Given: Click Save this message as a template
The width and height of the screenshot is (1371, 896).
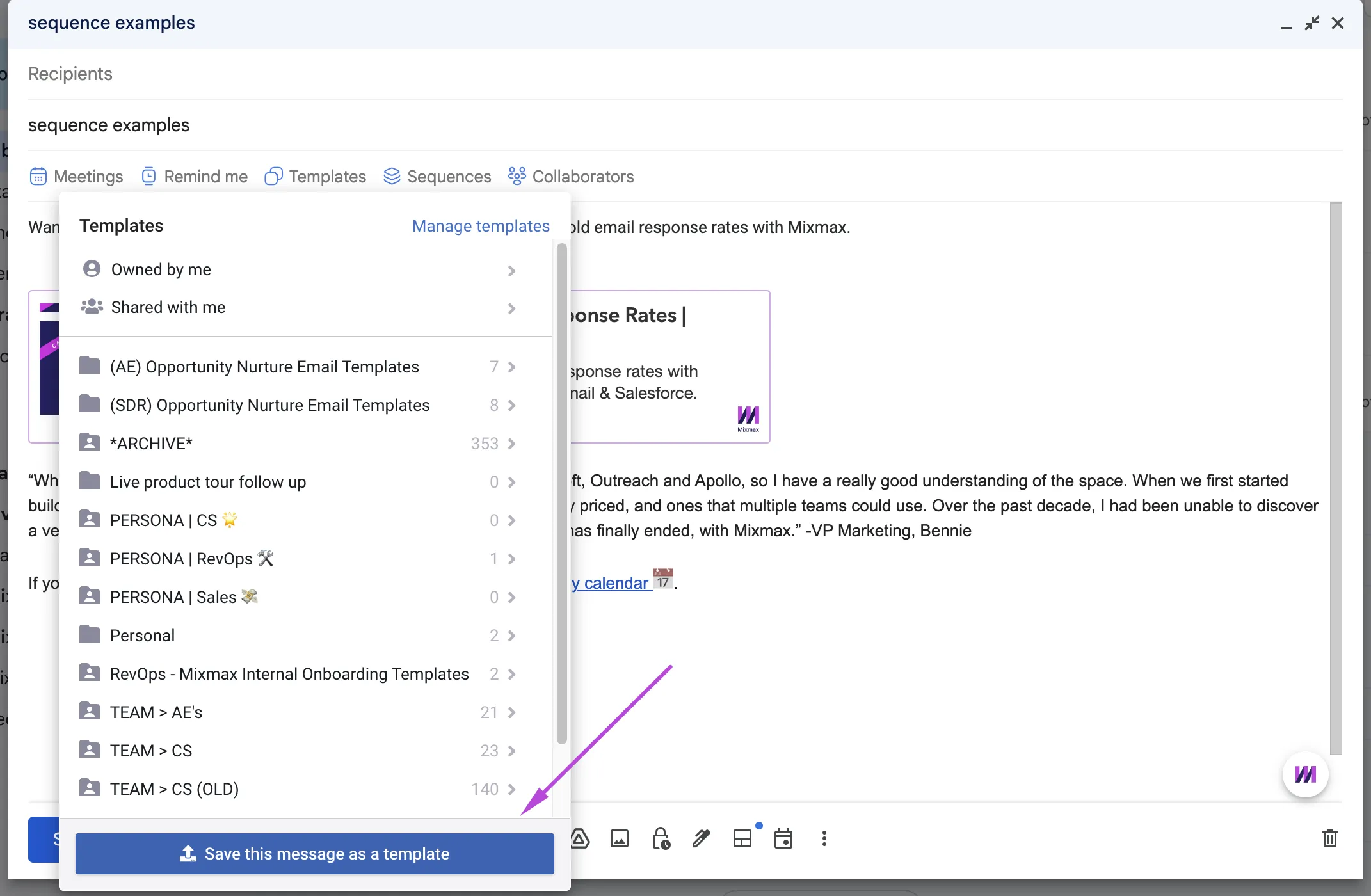Looking at the screenshot, I should click(x=315, y=854).
